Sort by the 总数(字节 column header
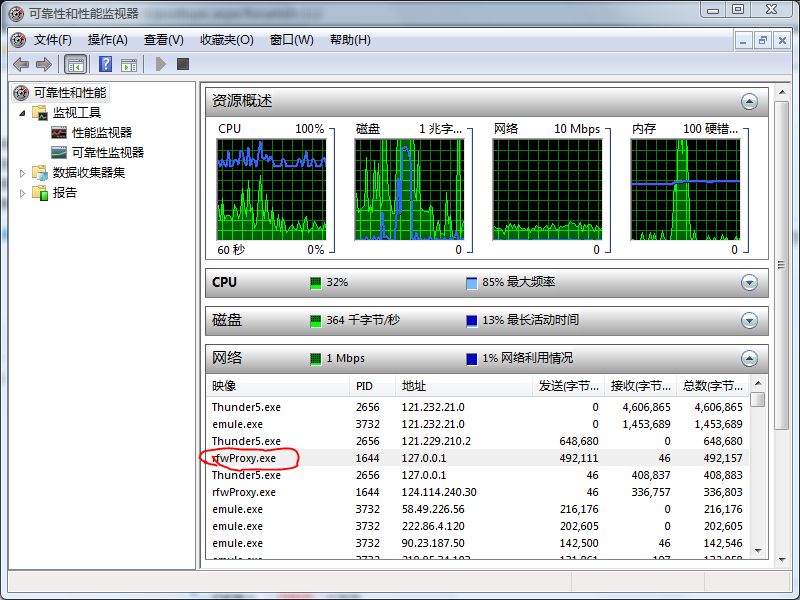This screenshot has width=800, height=600. point(713,386)
